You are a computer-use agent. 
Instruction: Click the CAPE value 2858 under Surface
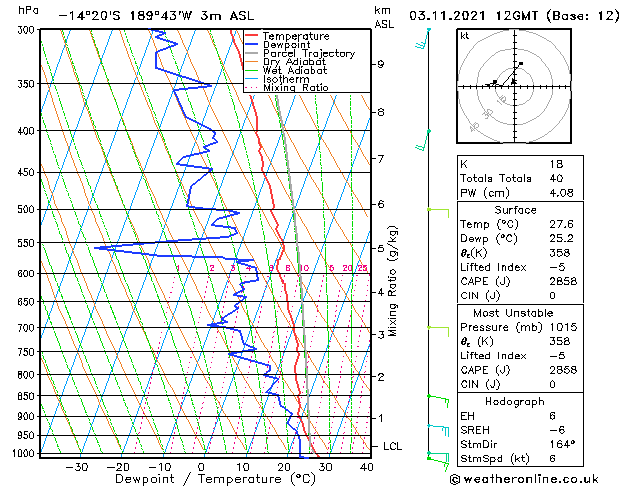click(563, 281)
